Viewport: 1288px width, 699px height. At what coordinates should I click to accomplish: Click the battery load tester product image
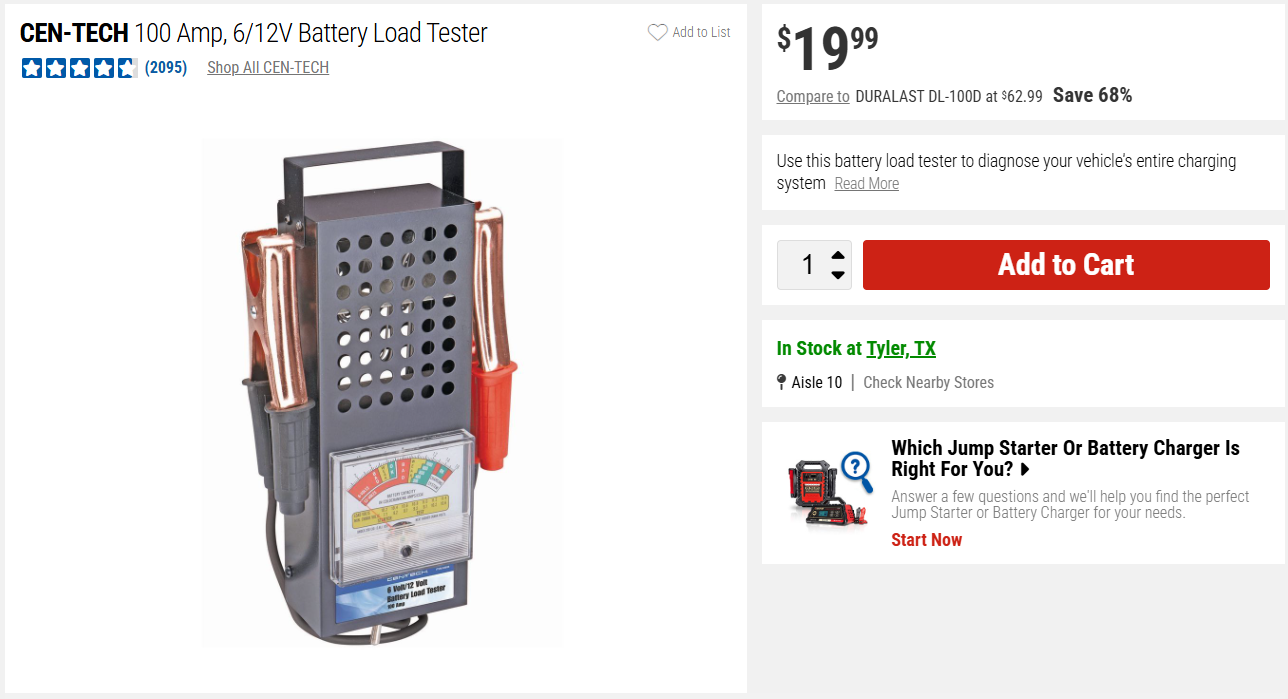pos(383,393)
